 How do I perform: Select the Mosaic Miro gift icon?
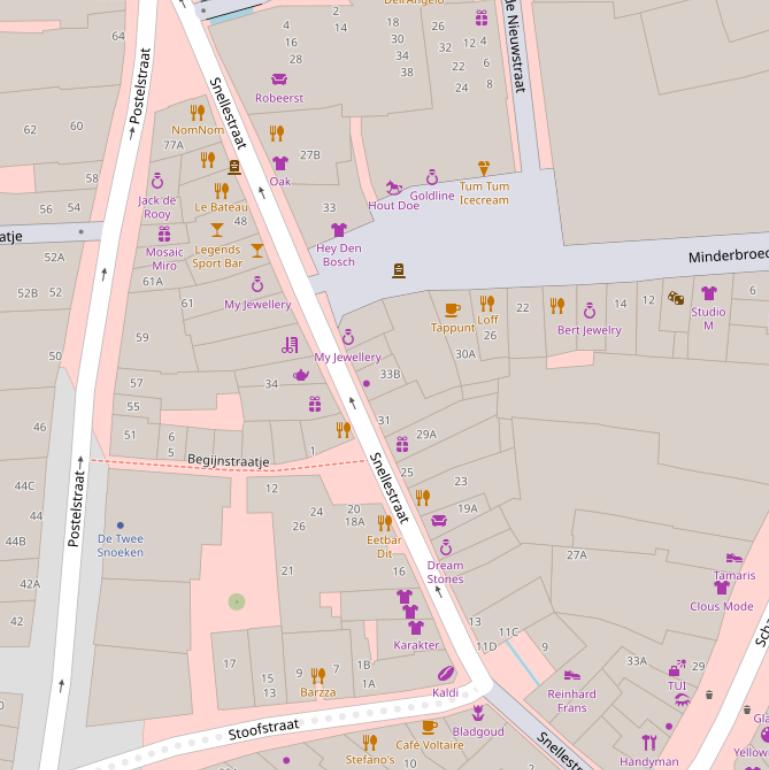pyautogui.click(x=164, y=234)
